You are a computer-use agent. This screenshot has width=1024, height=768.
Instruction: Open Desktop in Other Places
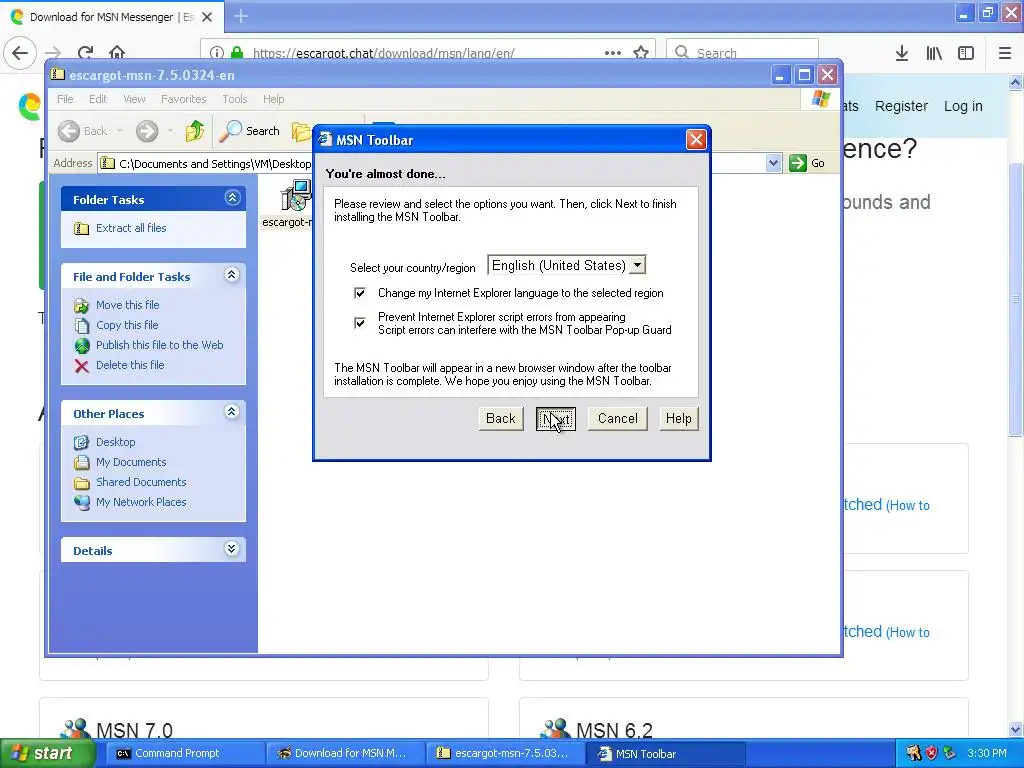coord(116,442)
